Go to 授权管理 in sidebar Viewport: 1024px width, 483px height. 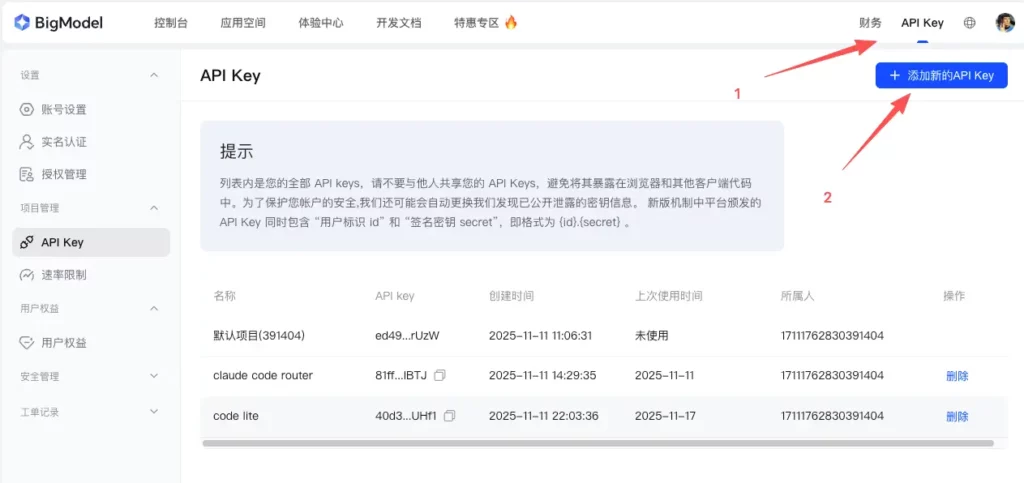point(63,174)
